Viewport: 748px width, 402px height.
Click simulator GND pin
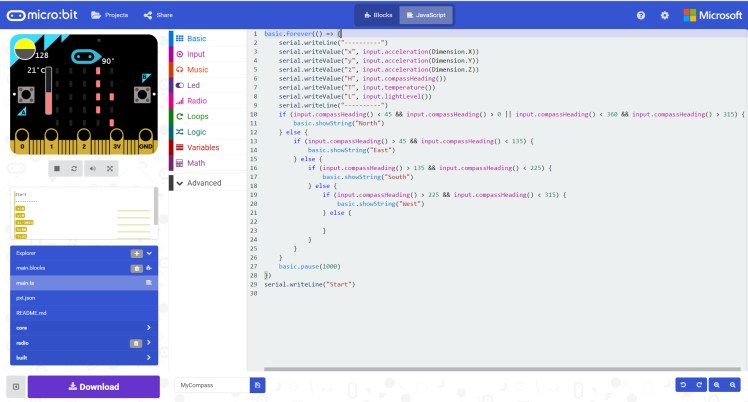coord(145,142)
